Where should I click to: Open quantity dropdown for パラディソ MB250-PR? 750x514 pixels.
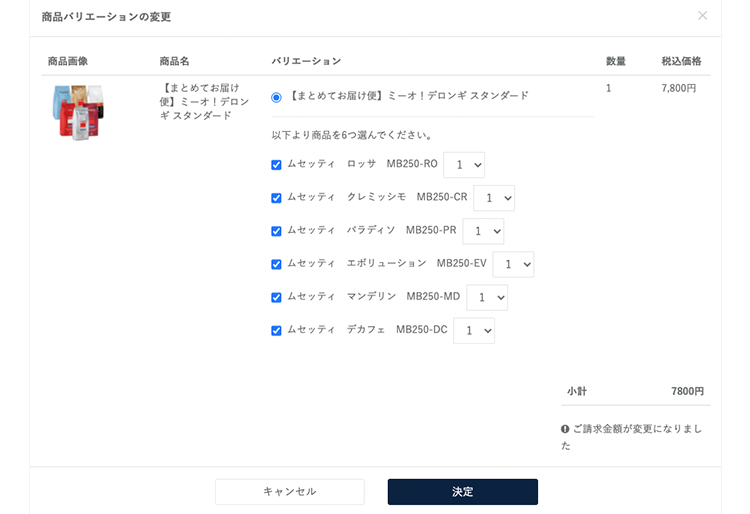point(483,231)
